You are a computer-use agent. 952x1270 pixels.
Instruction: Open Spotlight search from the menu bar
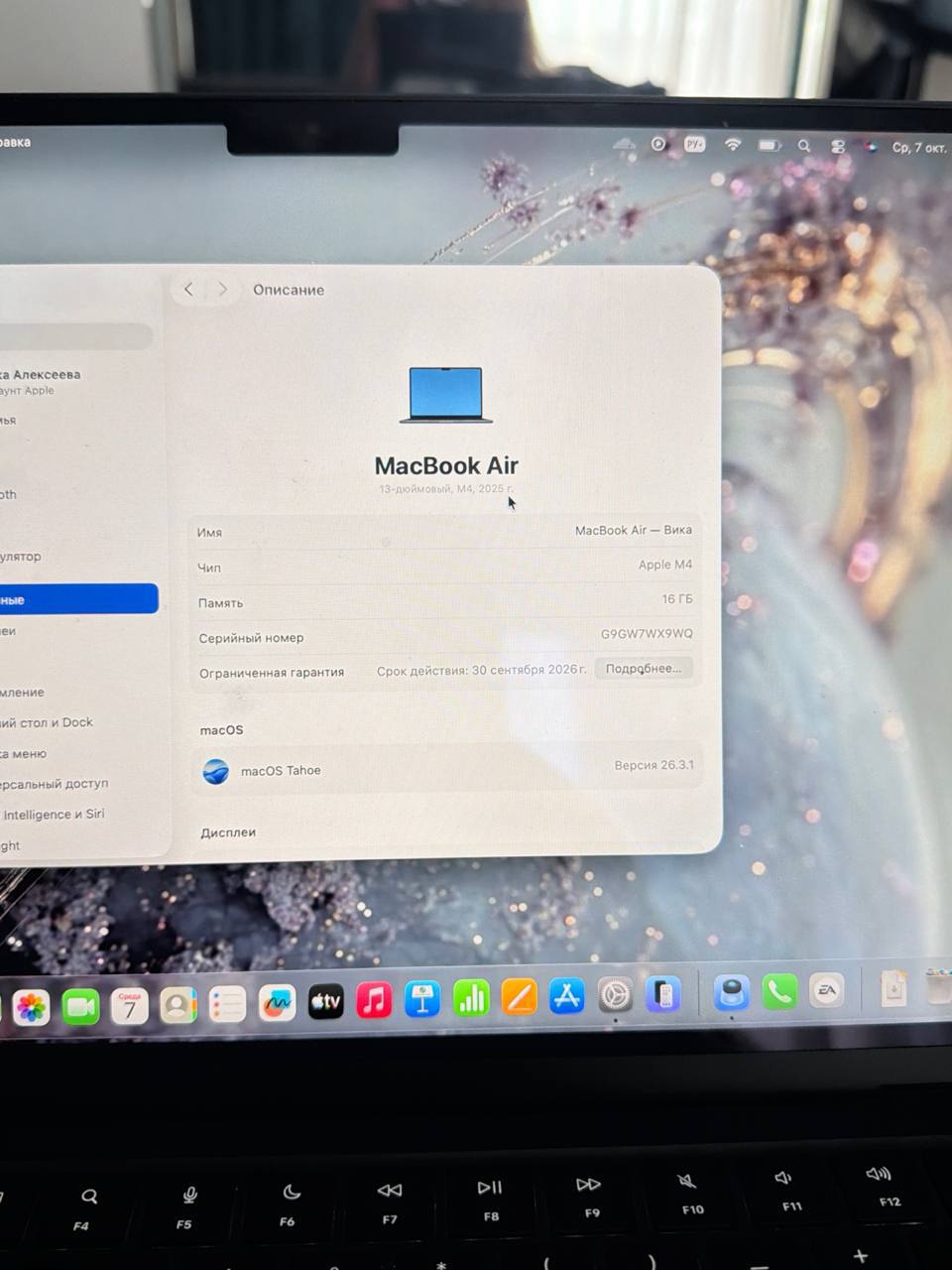804,146
